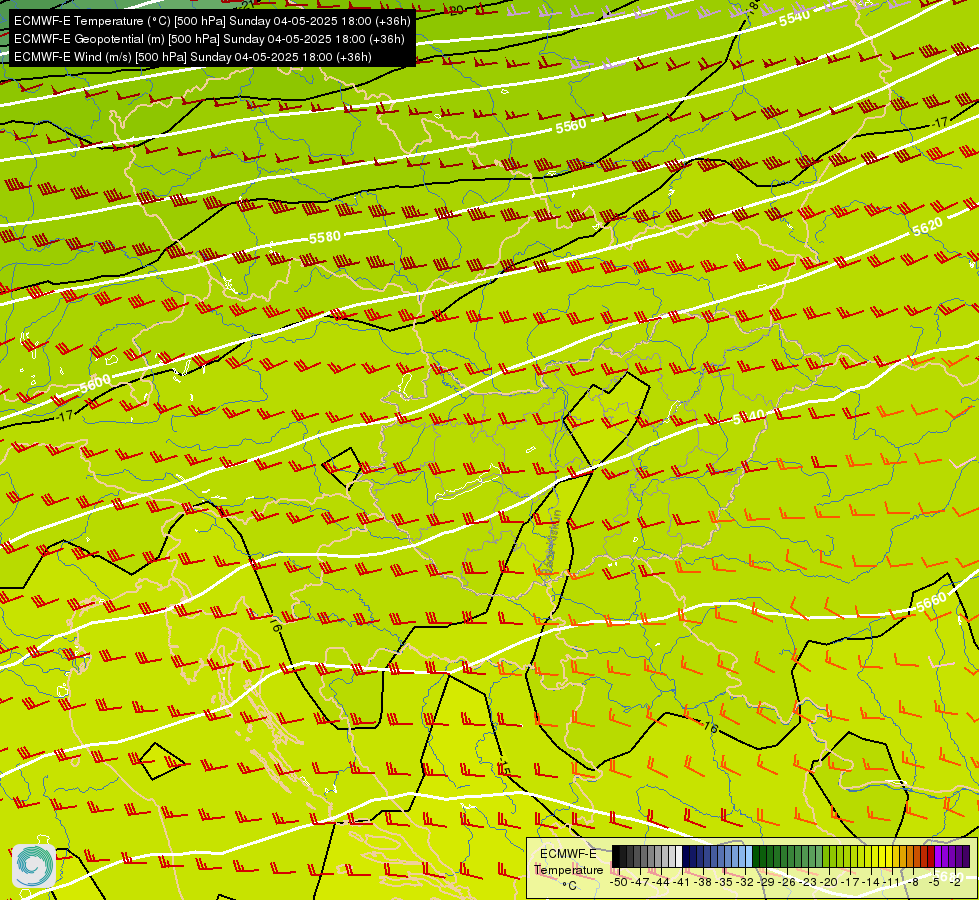Click the -47 value in the legend
Viewport: 979px width, 900px height.
[x=640, y=882]
